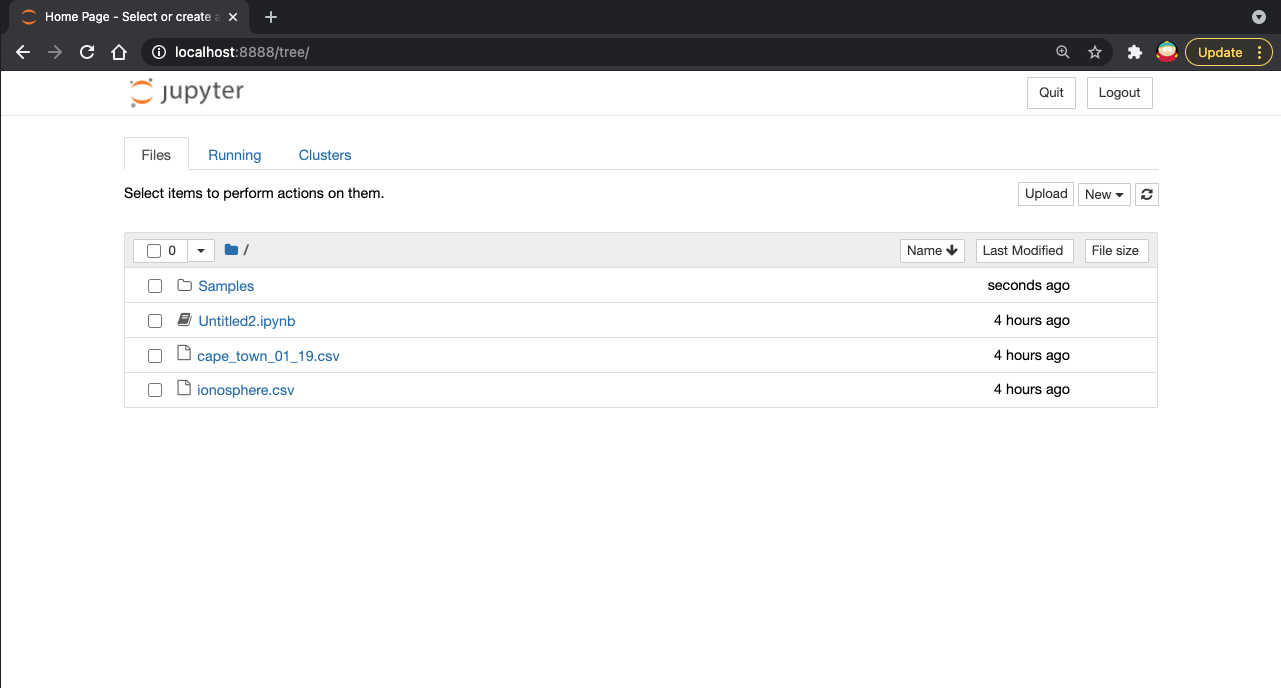Bookmark this page with the star icon
The image size is (1281, 688).
(1095, 52)
